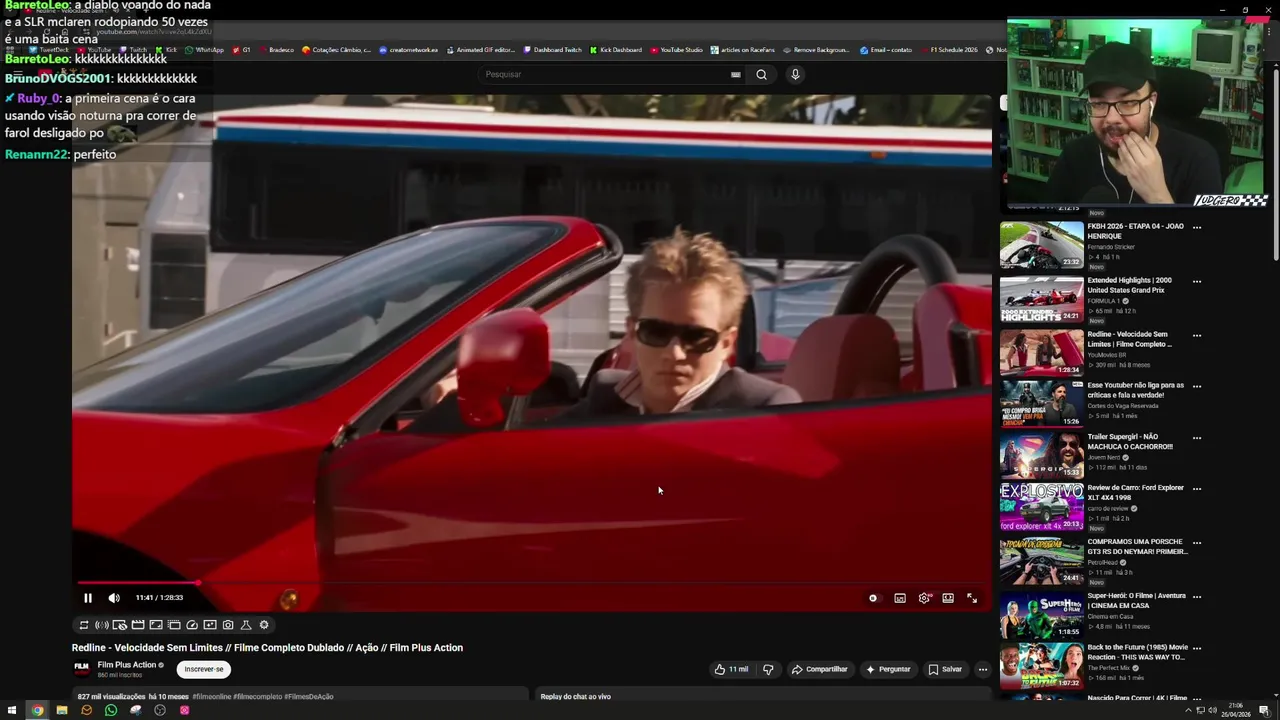Image resolution: width=1280 pixels, height=720 pixels.
Task: Open the Film Plus Action channel
Action: tap(127, 665)
